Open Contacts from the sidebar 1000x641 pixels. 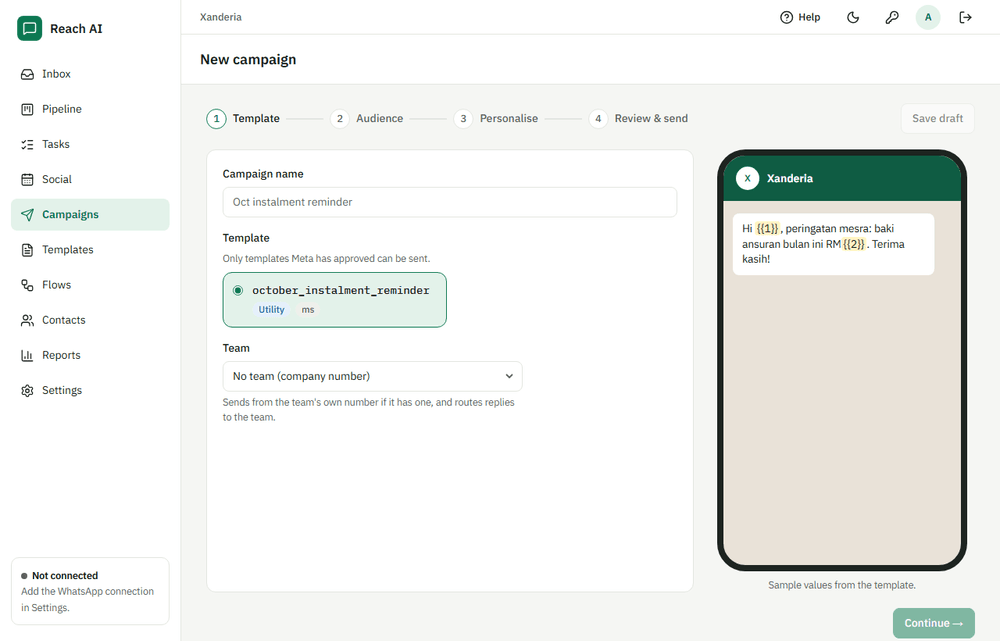90,320
